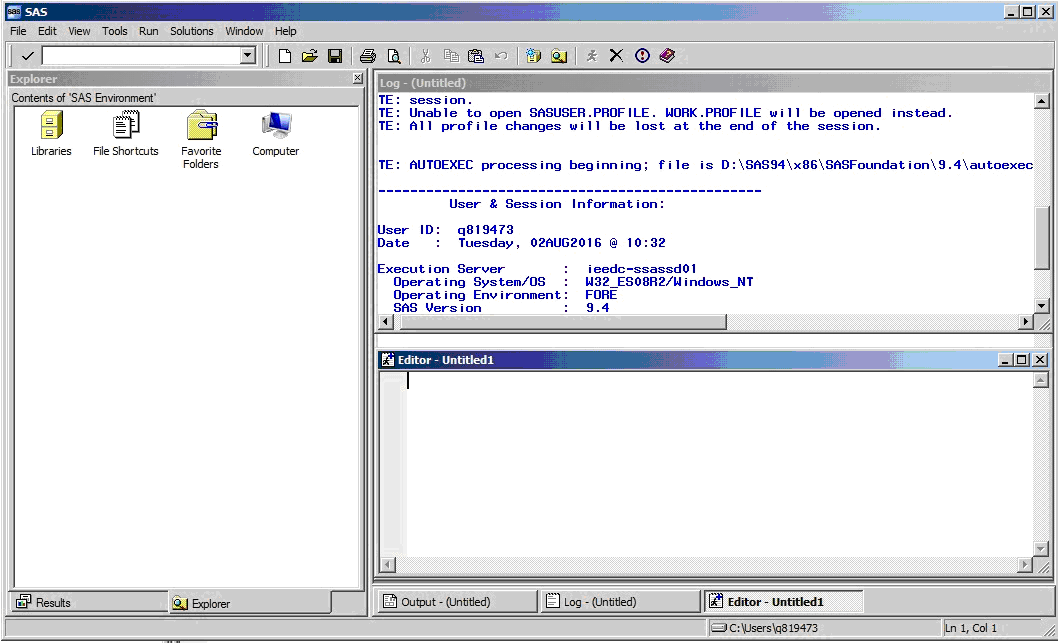
Task: Open the Solutions menu
Action: (x=192, y=31)
